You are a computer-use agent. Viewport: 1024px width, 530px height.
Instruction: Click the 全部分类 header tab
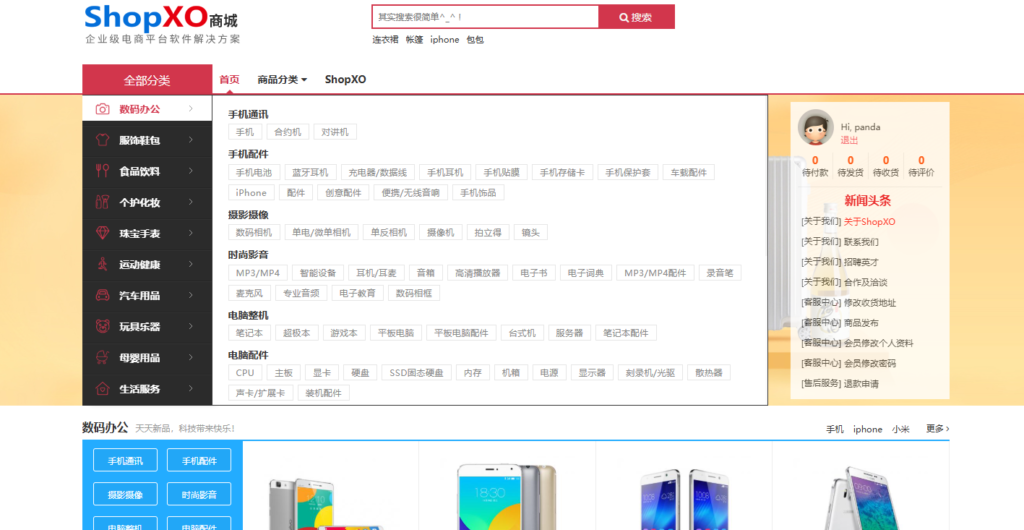[x=147, y=80]
